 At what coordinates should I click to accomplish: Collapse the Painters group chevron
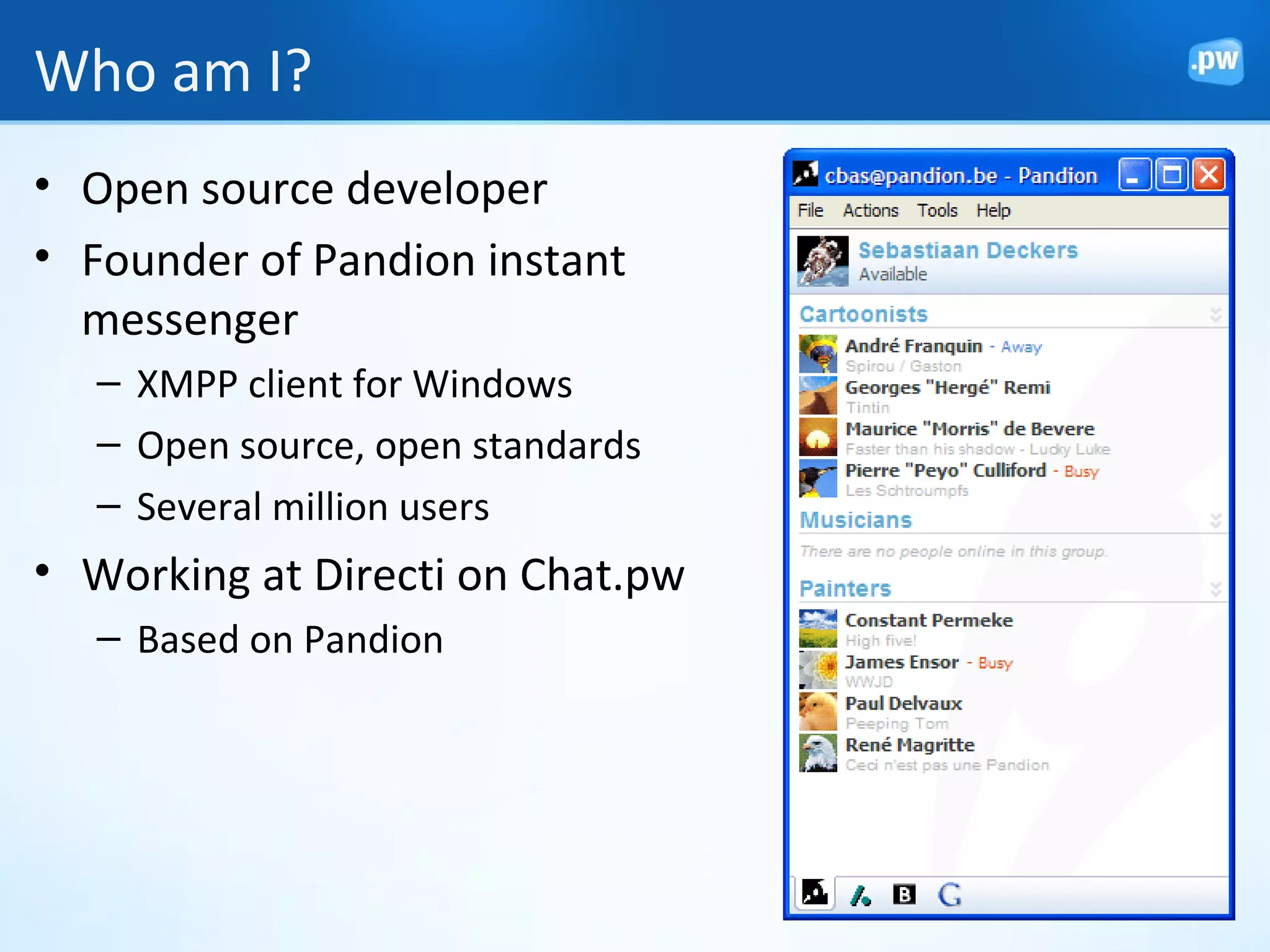(x=1215, y=589)
